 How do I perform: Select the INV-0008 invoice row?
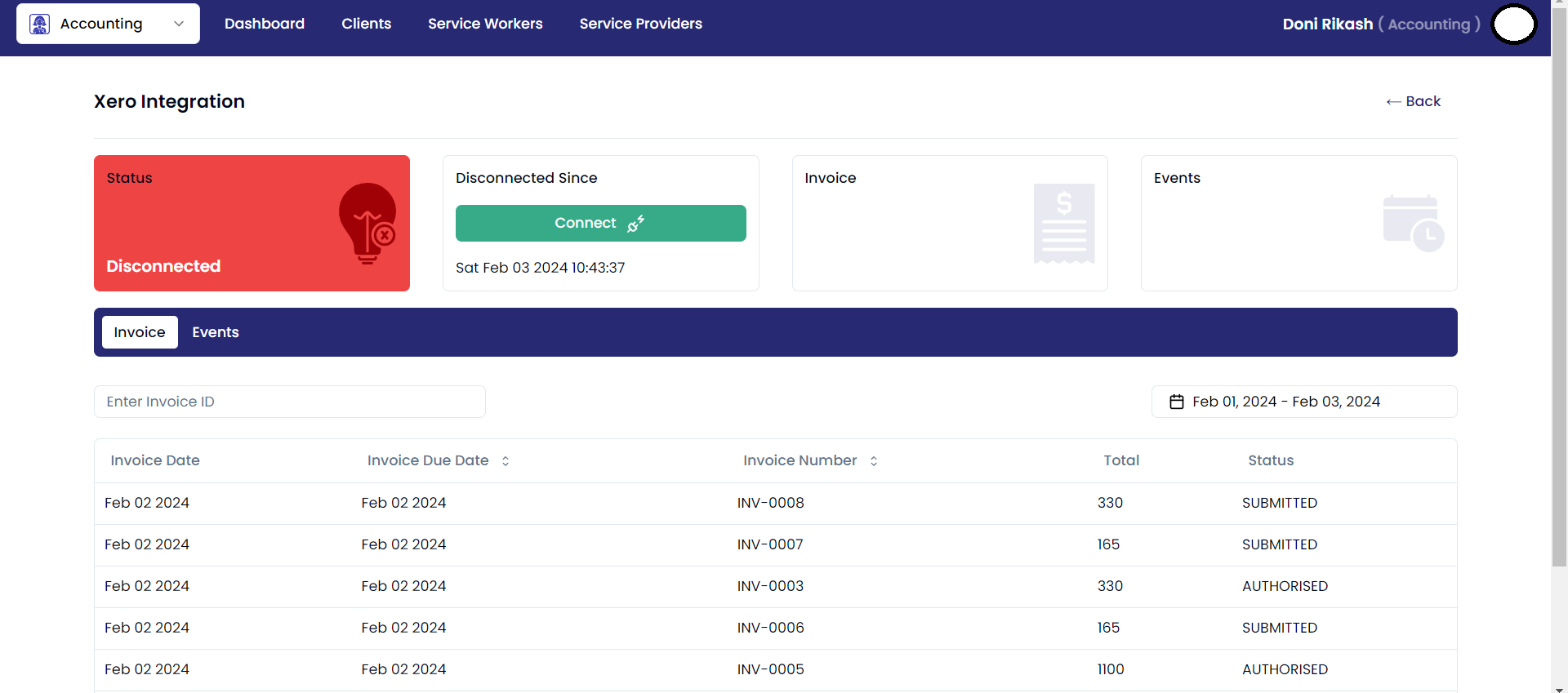[x=770, y=503]
